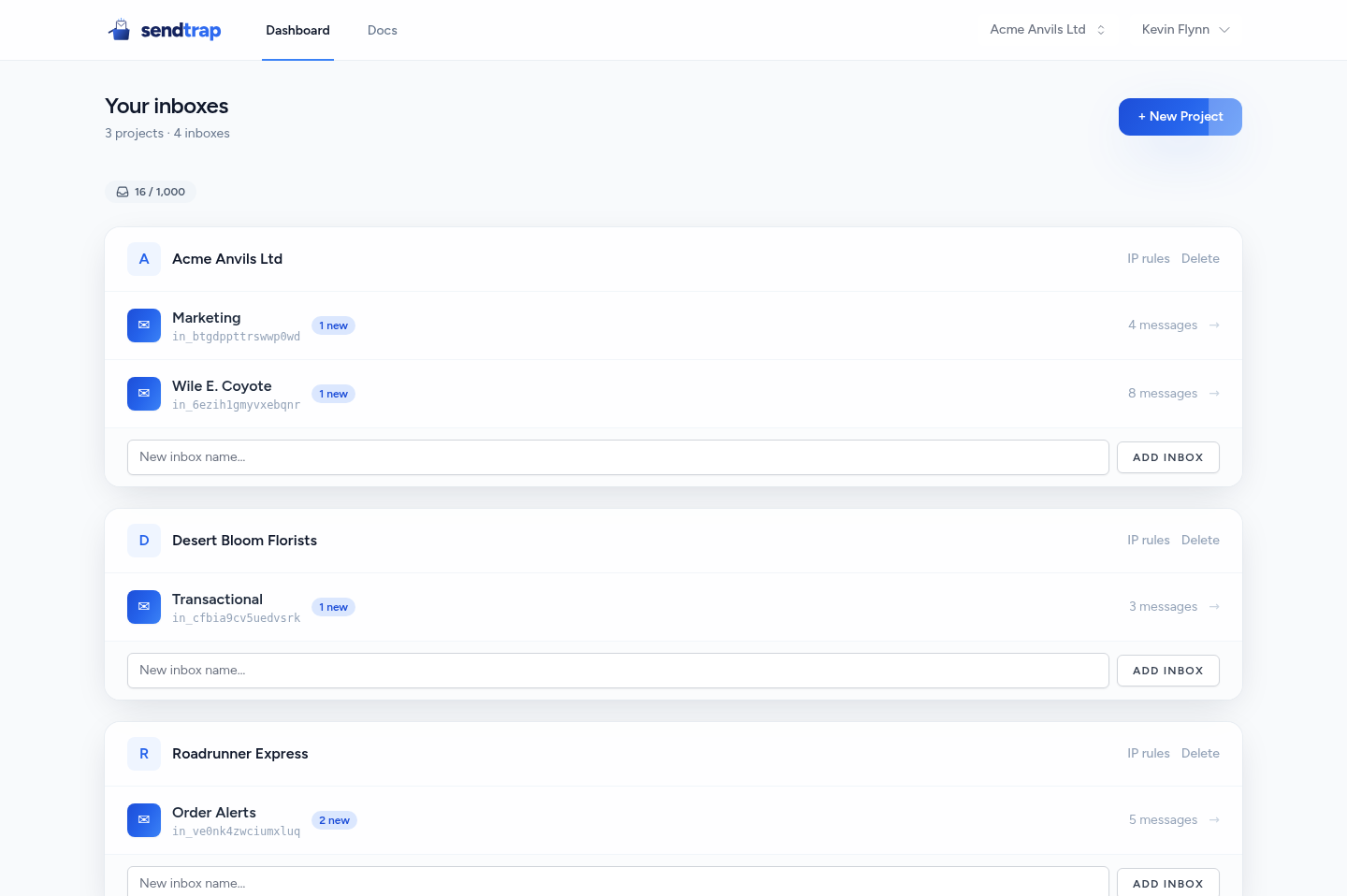Click the Desert Bloom Florists 'D' avatar
1347x896 pixels.
[x=144, y=541]
